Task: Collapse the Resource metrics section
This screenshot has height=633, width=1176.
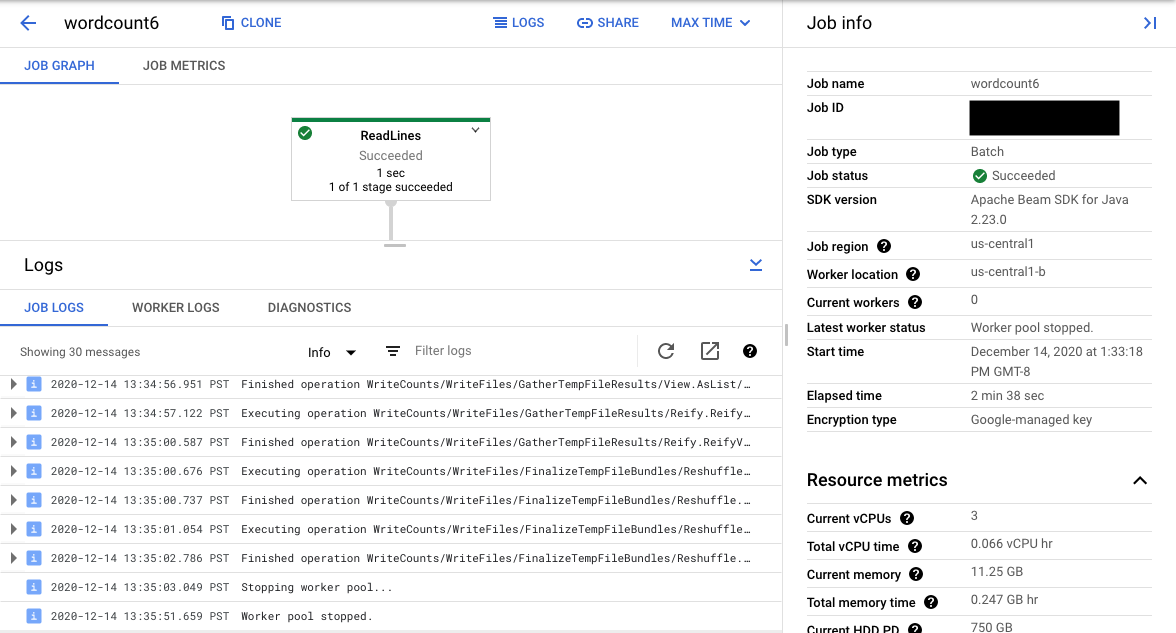Action: [x=1140, y=480]
